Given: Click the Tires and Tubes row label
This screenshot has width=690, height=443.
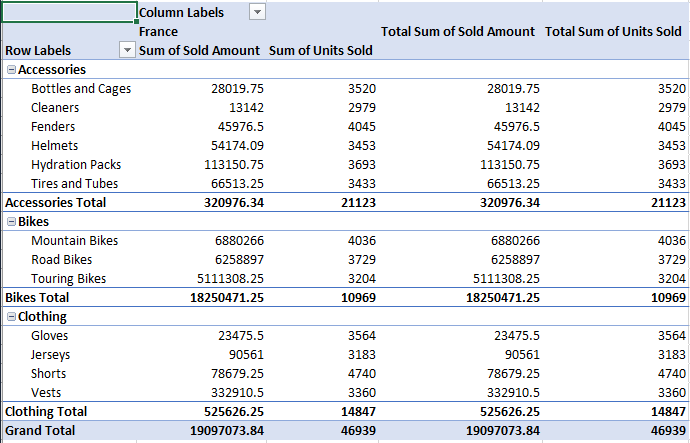Looking at the screenshot, I should [74, 184].
